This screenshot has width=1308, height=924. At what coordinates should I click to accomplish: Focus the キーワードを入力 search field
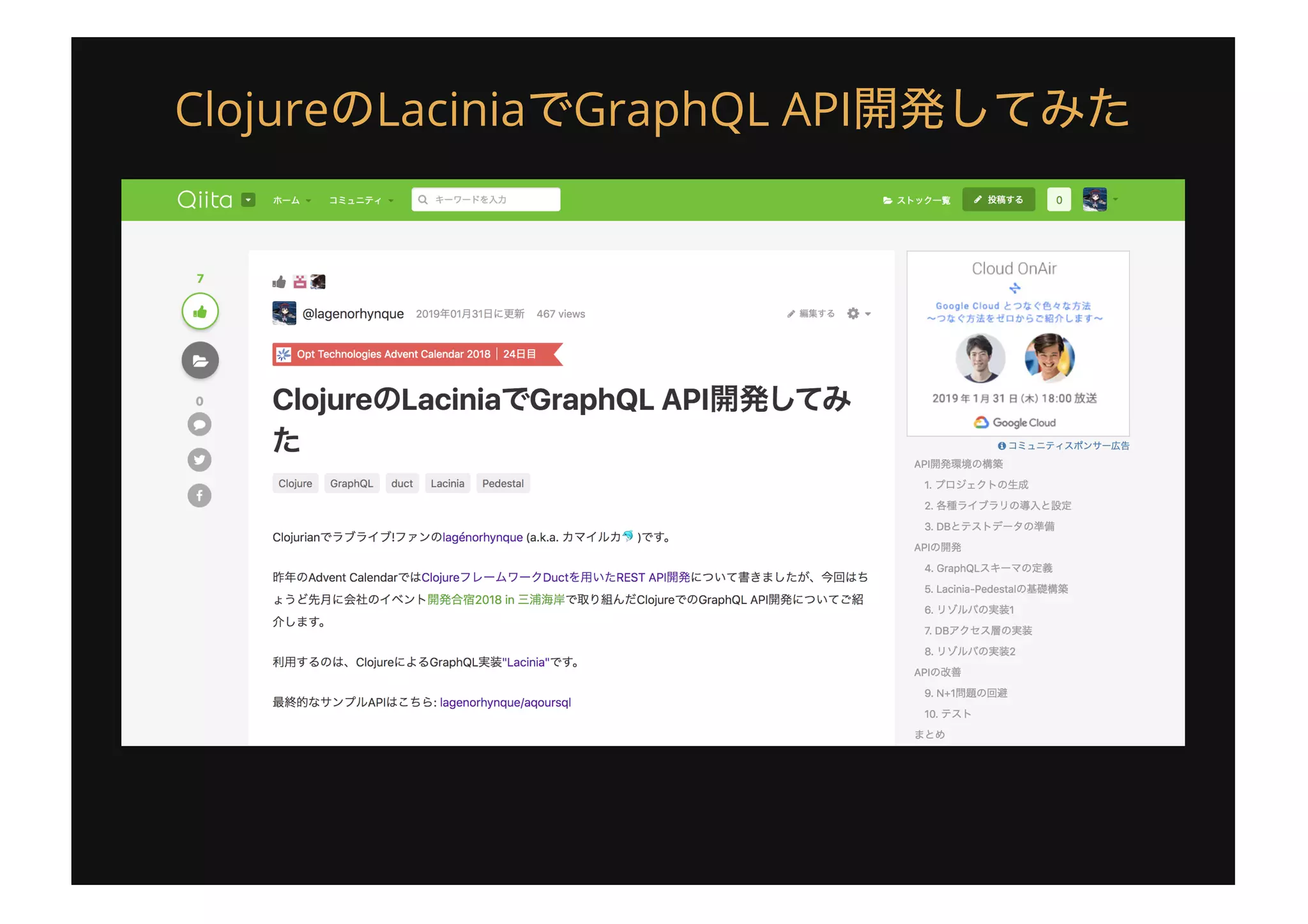click(x=486, y=199)
